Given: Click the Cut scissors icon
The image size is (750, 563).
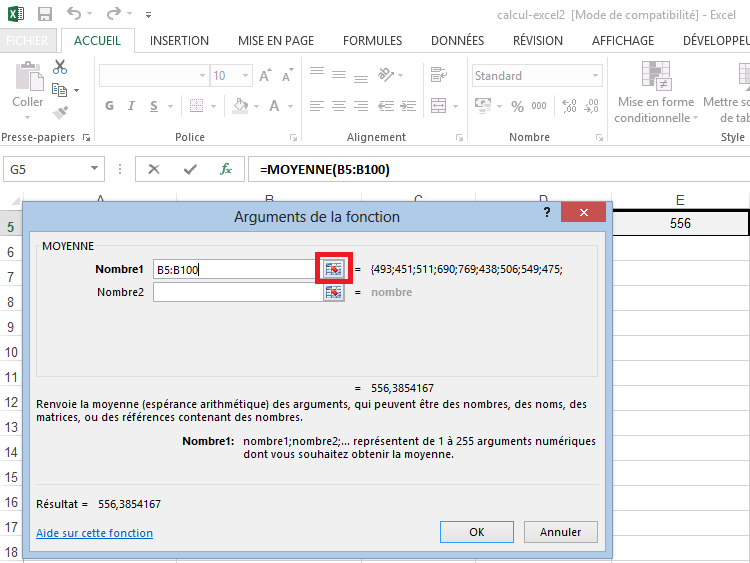Looking at the screenshot, I should pyautogui.click(x=60, y=67).
